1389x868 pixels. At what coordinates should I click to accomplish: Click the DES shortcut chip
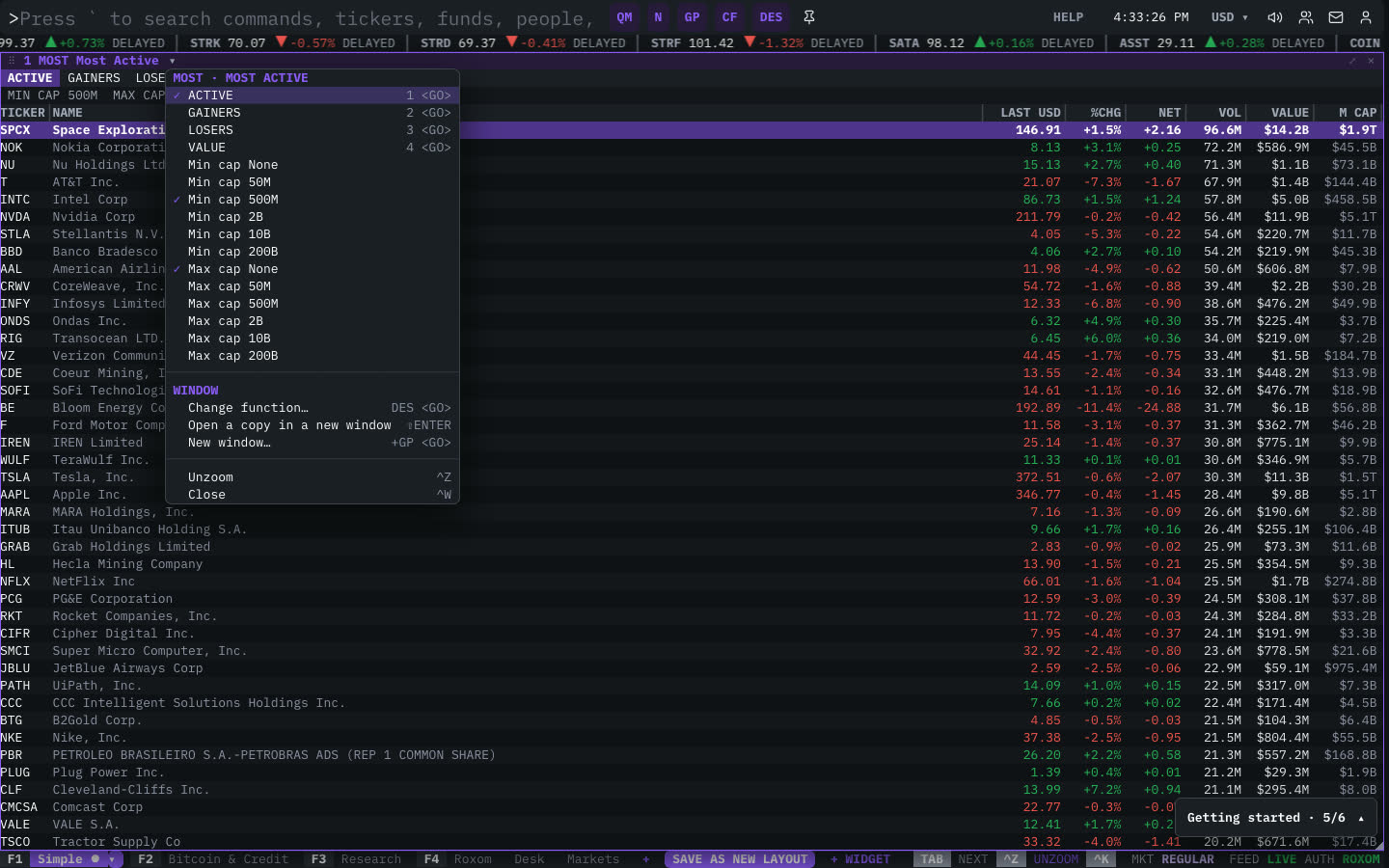771,17
